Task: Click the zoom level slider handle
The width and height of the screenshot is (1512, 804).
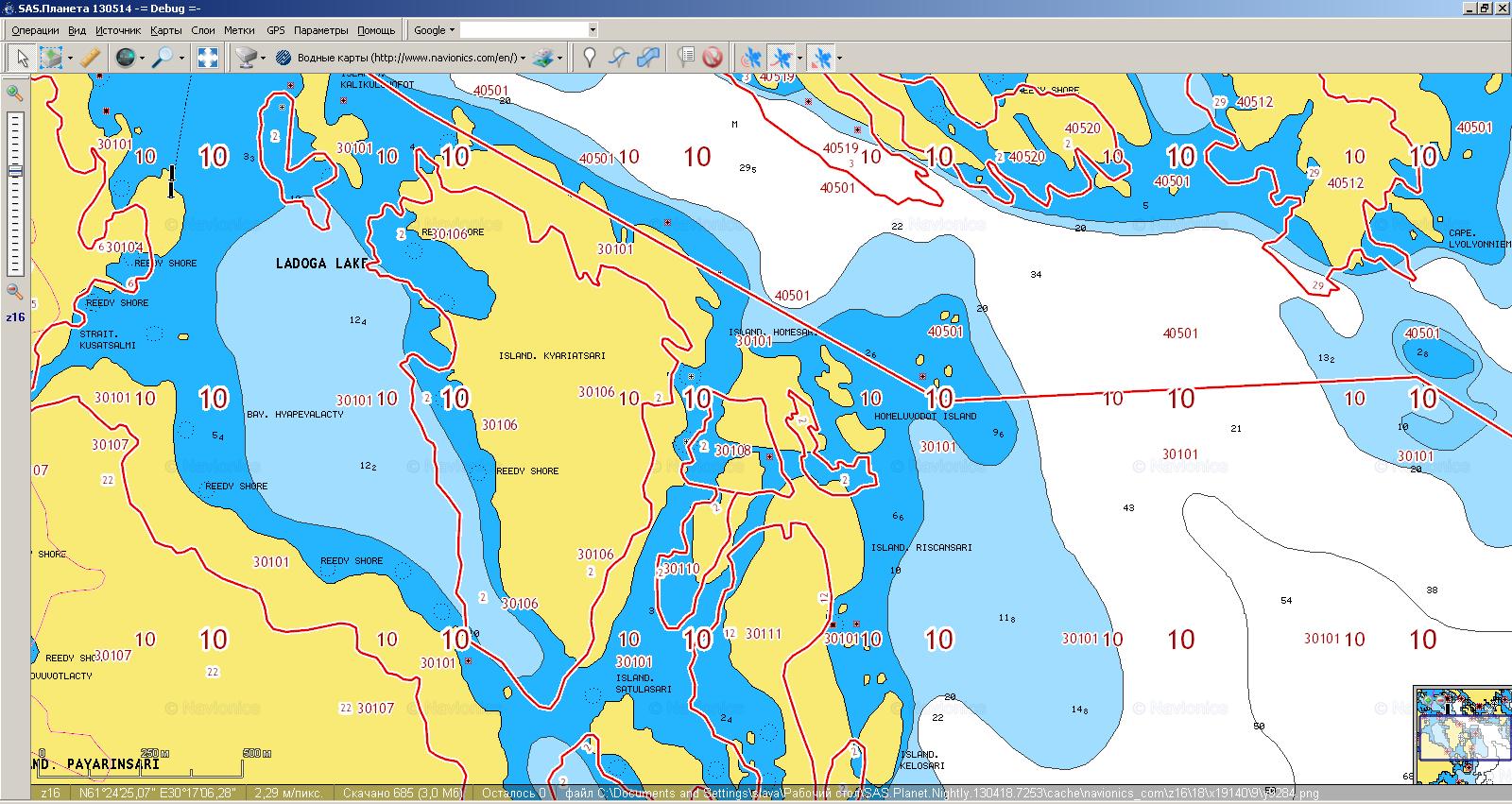Action: [x=15, y=171]
